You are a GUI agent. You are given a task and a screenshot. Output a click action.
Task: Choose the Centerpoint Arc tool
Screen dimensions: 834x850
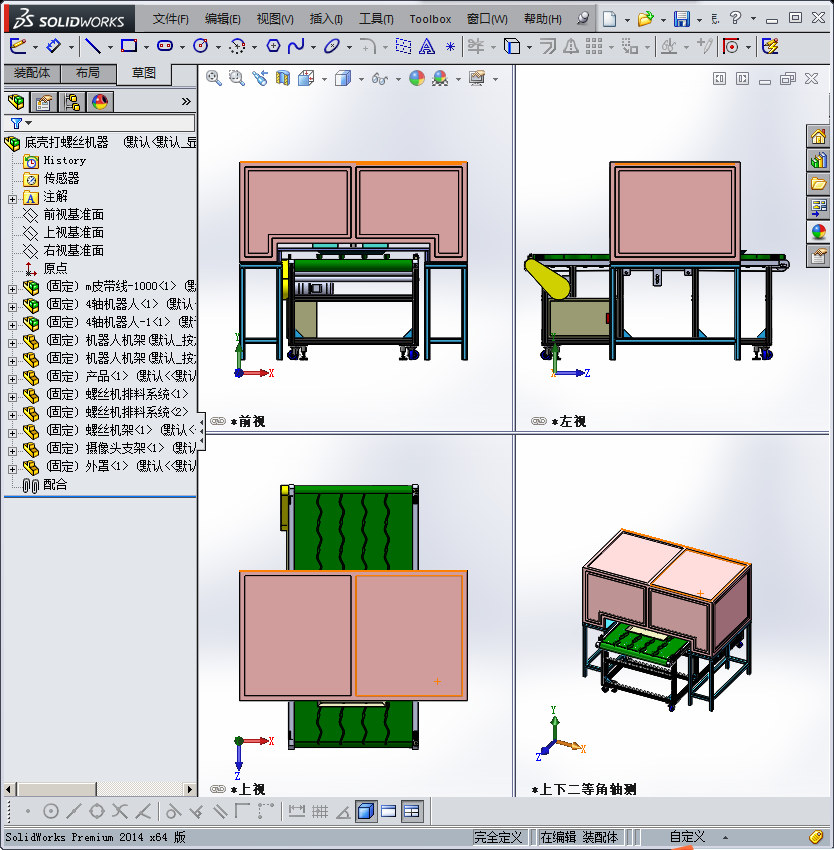coord(237,47)
